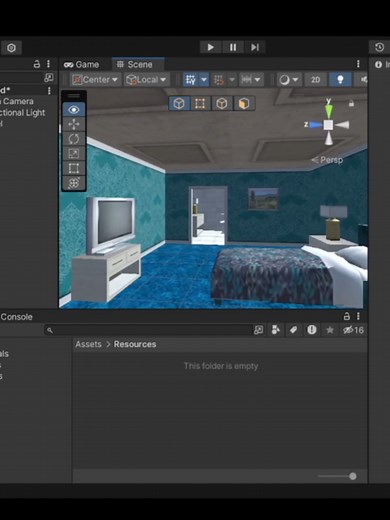The width and height of the screenshot is (390, 520).
Task: Click the Hierarchy search-by-type icon
Action: (x=49, y=78)
